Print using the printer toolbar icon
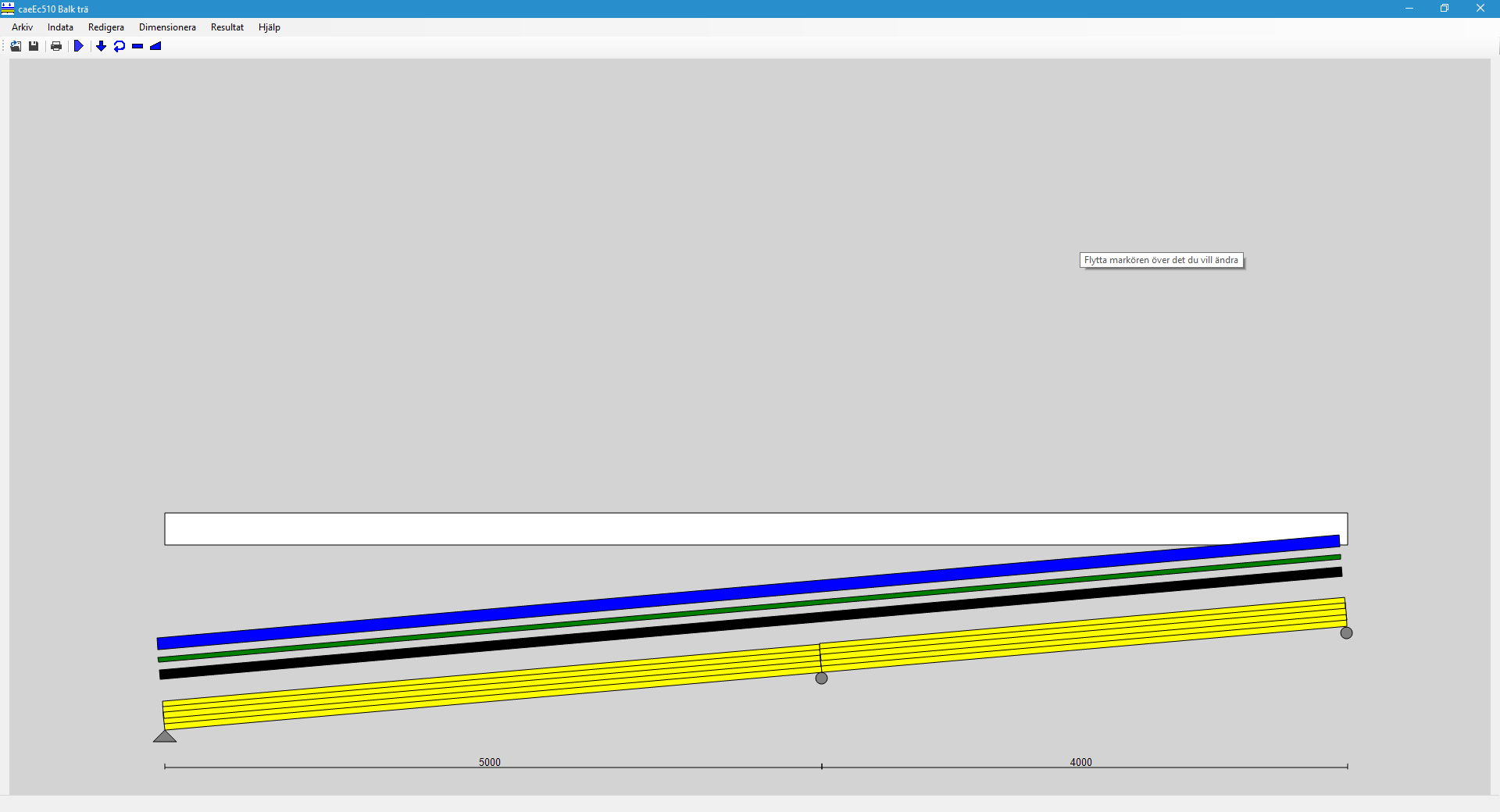The height and width of the screenshot is (812, 1500). pyautogui.click(x=56, y=46)
